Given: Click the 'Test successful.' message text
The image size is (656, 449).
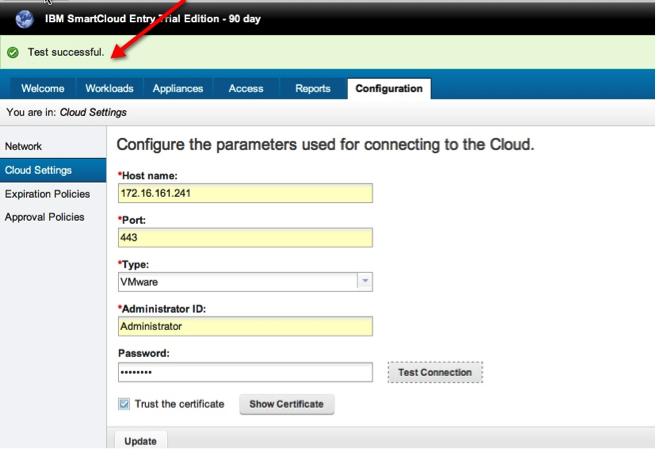Looking at the screenshot, I should click(x=66, y=52).
